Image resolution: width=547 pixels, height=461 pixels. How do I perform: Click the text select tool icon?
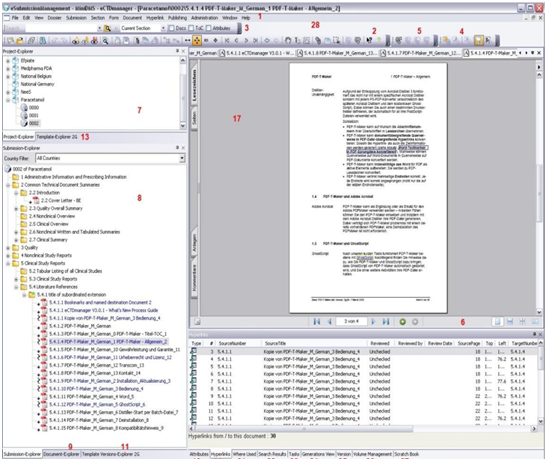(297, 40)
